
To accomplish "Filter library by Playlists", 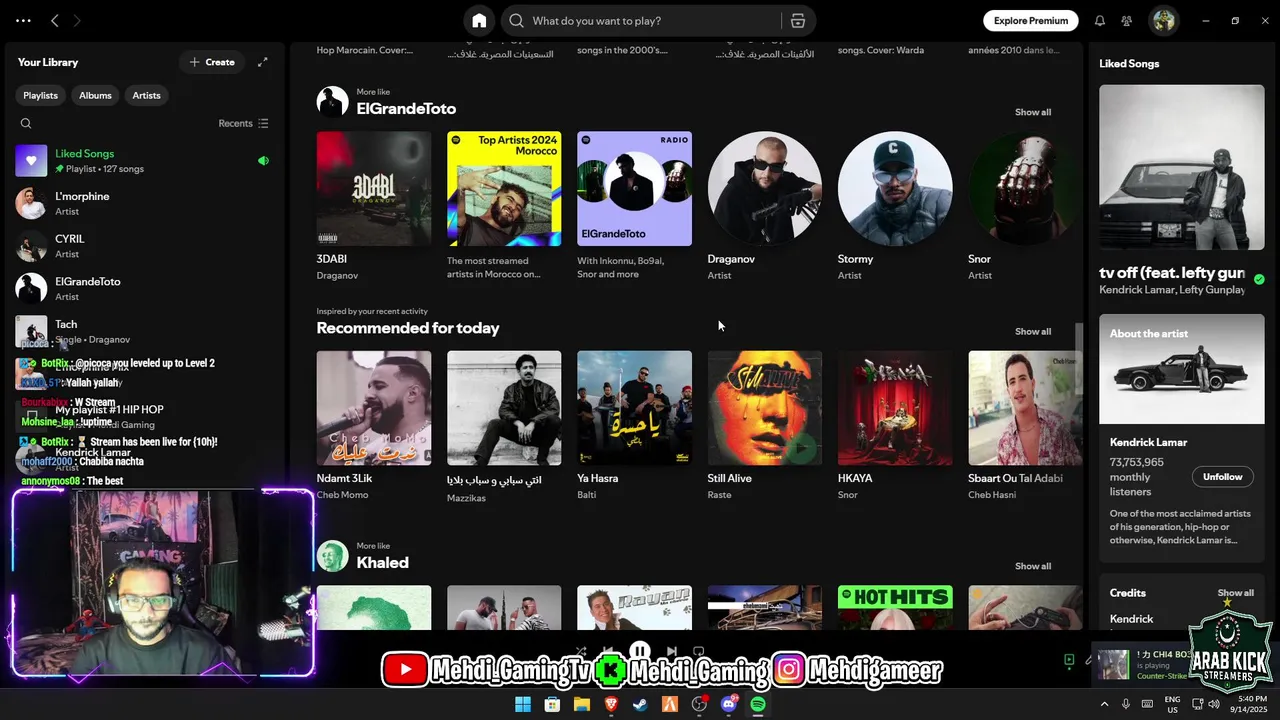I will (40, 95).
